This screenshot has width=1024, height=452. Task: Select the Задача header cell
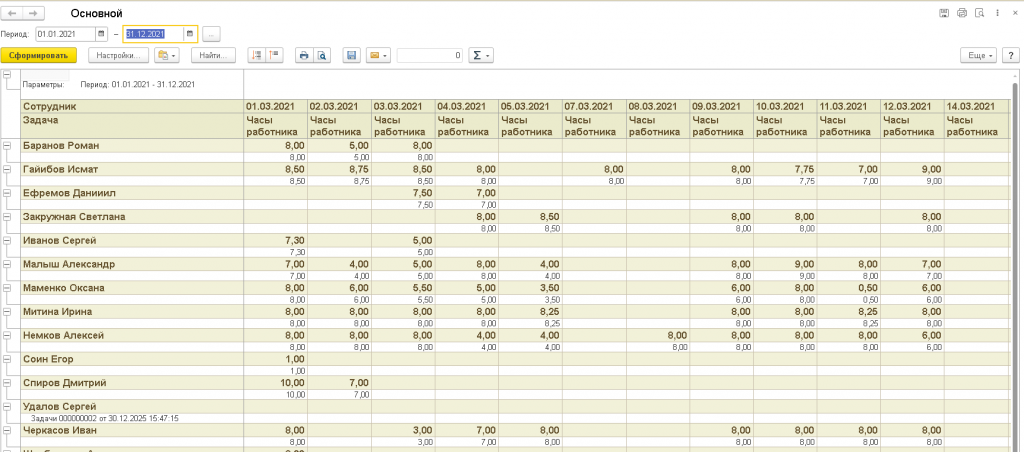132,125
